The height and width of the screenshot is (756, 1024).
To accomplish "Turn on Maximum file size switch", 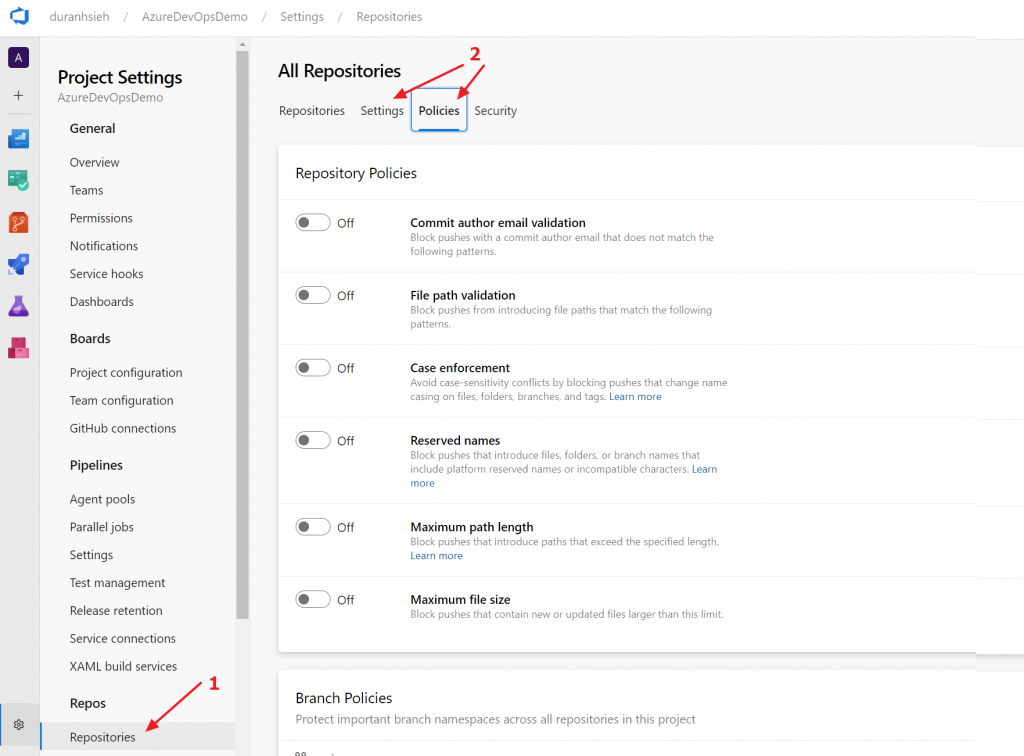I will pos(313,599).
